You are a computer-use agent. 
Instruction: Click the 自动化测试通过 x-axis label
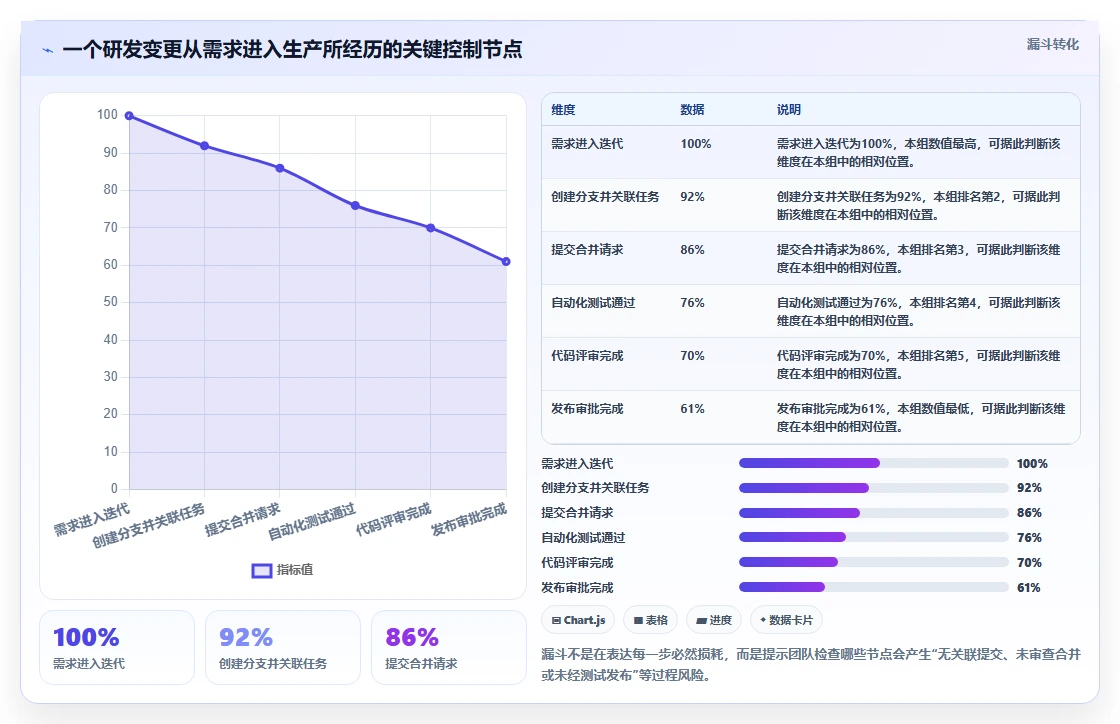311,522
